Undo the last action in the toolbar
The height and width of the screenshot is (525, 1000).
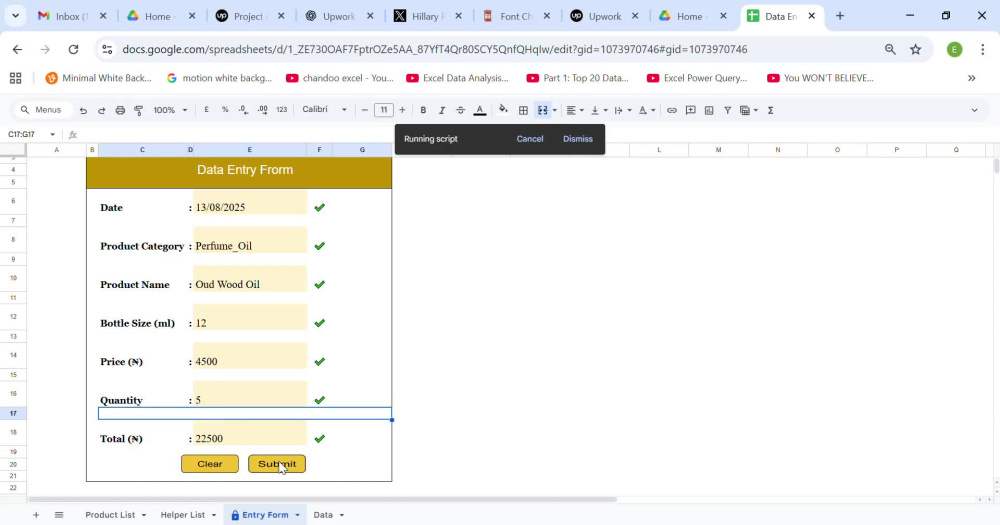click(x=83, y=110)
